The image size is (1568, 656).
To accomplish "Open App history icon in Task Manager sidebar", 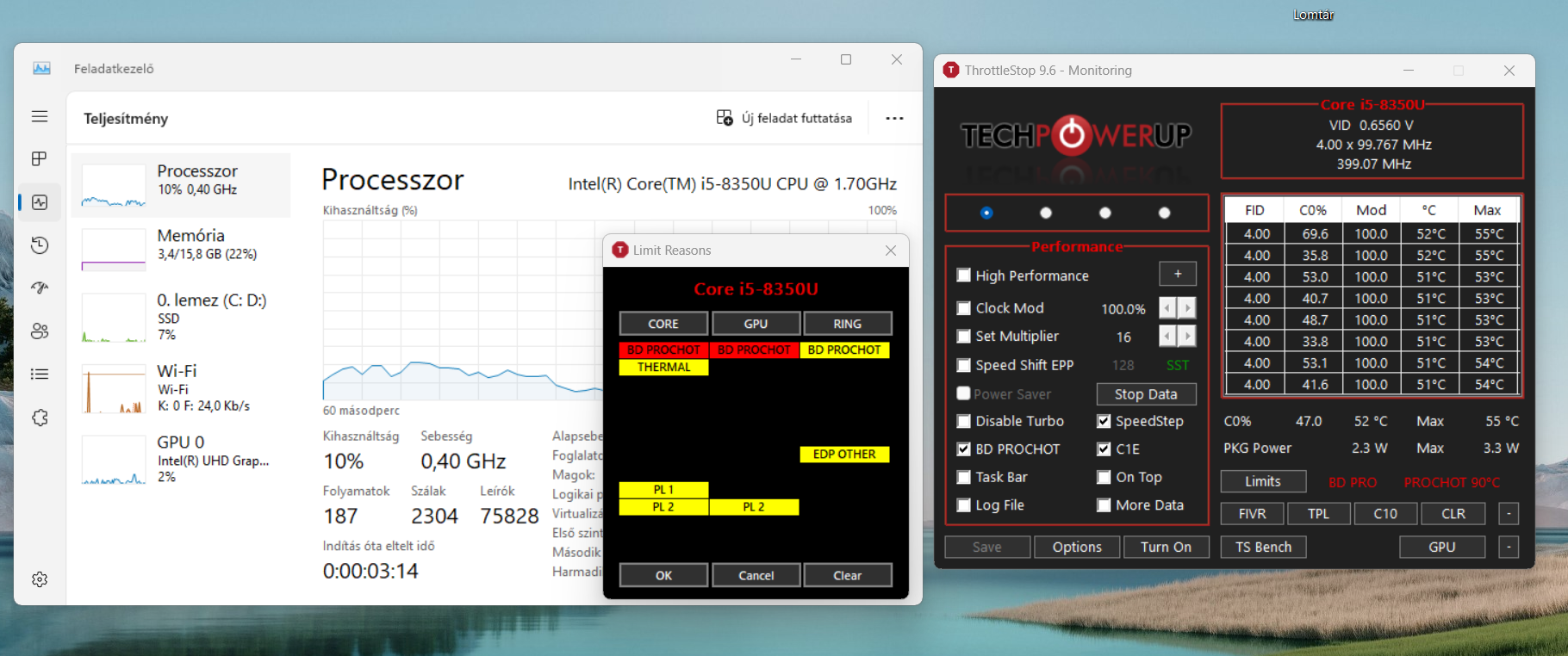I will click(x=40, y=245).
